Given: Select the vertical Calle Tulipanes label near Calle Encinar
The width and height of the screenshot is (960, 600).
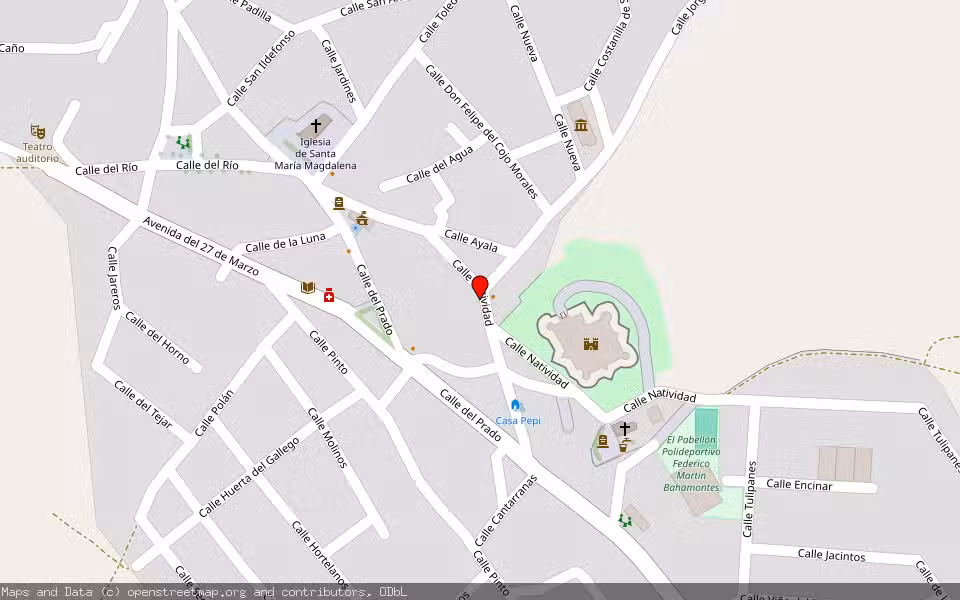Looking at the screenshot, I should tap(749, 499).
